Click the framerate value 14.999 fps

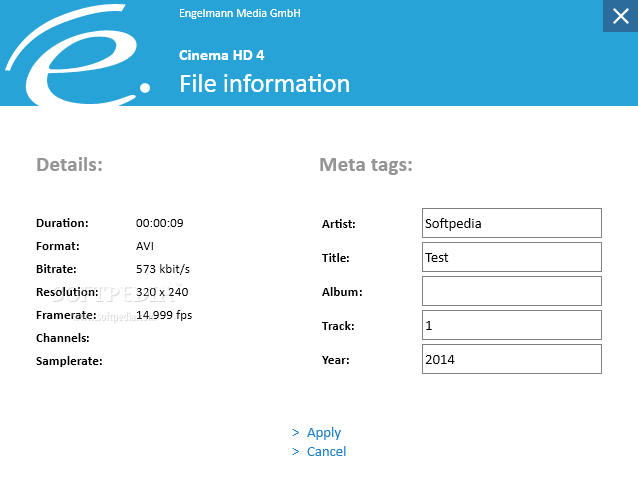click(164, 315)
